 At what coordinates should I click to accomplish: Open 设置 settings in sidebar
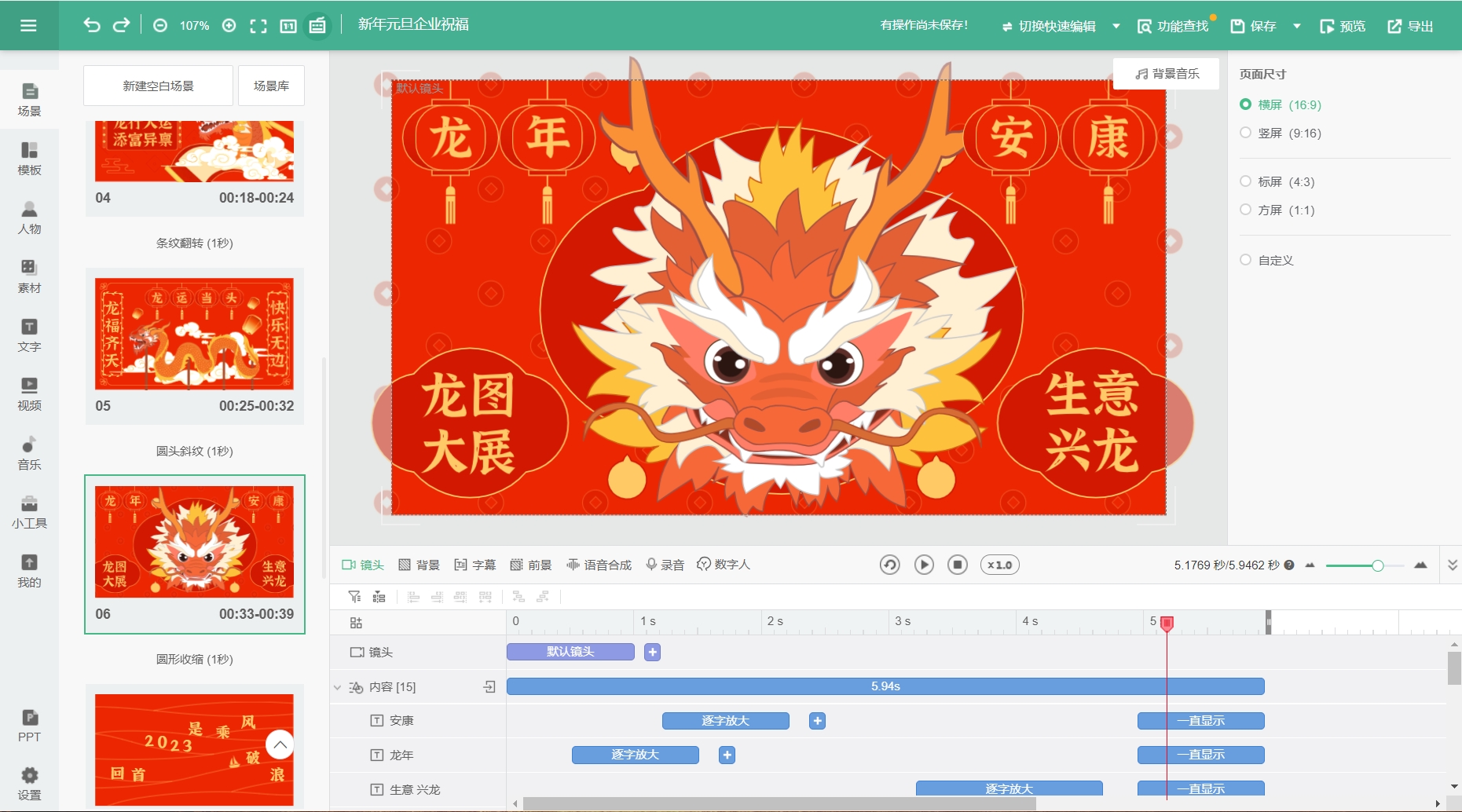(29, 784)
